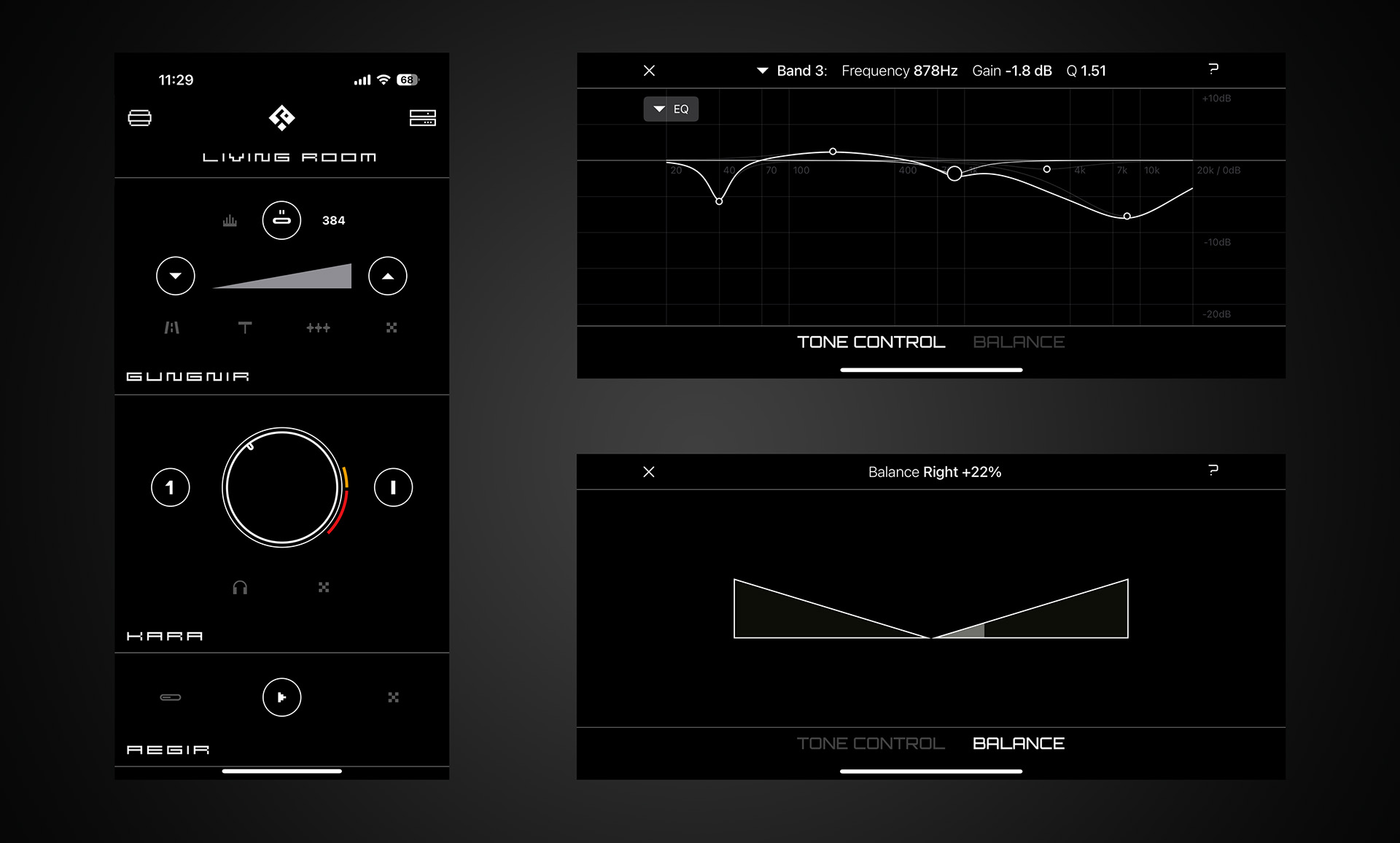This screenshot has width=1400, height=843.
Task: Open the Band 3 dropdown arrow
Action: pyautogui.click(x=762, y=71)
